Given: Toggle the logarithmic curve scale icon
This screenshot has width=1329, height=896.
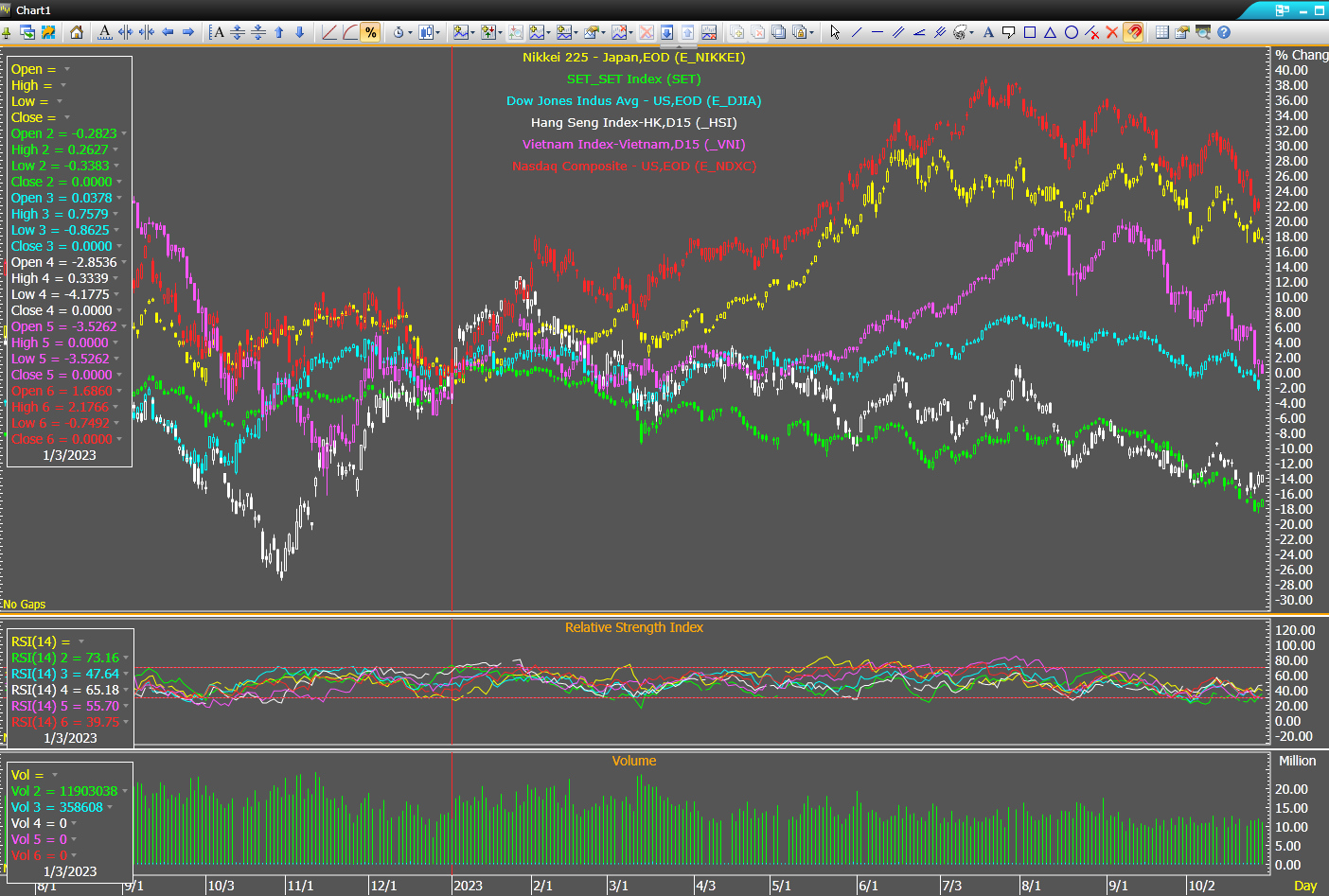Looking at the screenshot, I should tap(350, 32).
